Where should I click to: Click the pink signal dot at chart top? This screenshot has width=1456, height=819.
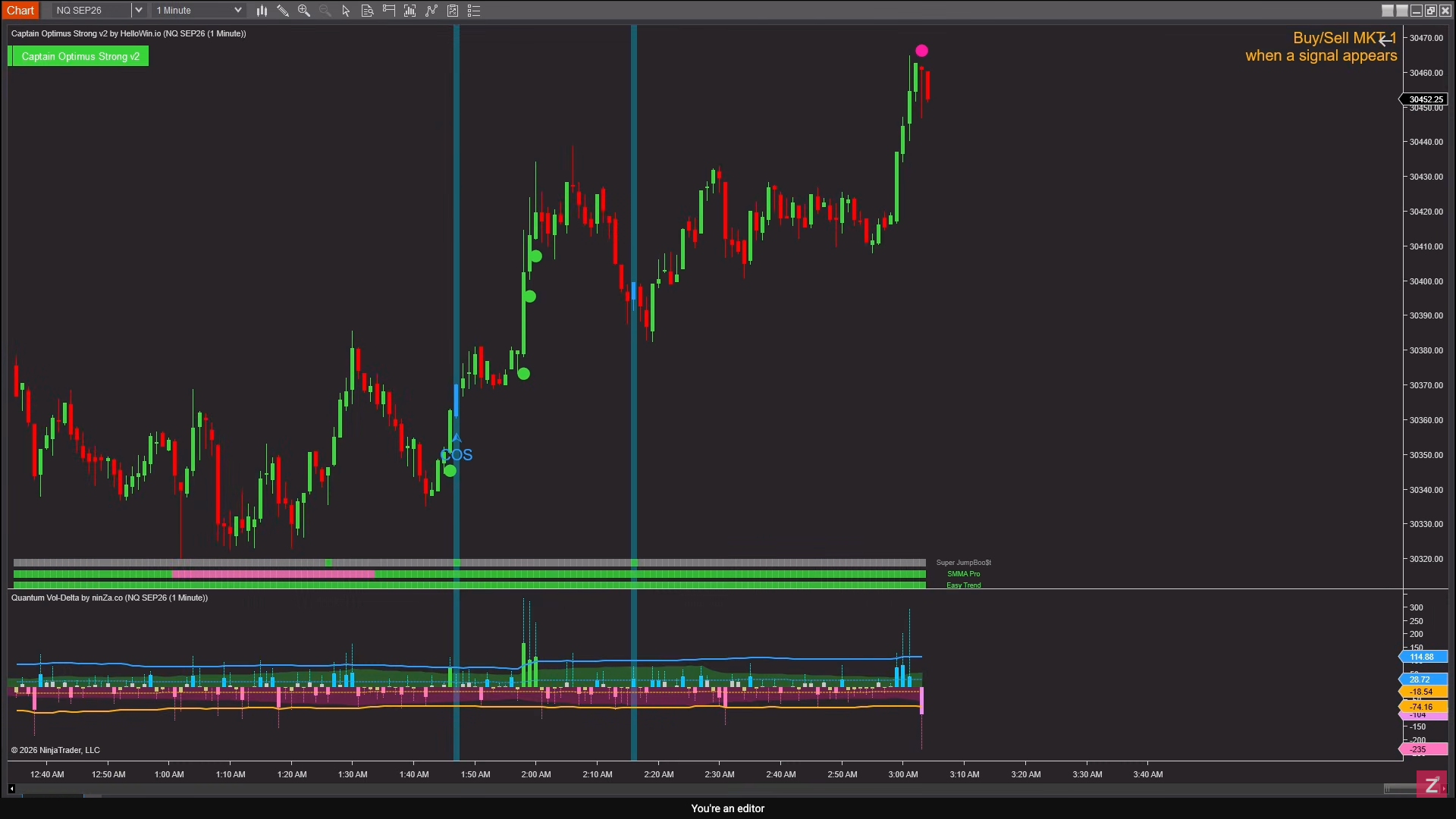point(921,51)
